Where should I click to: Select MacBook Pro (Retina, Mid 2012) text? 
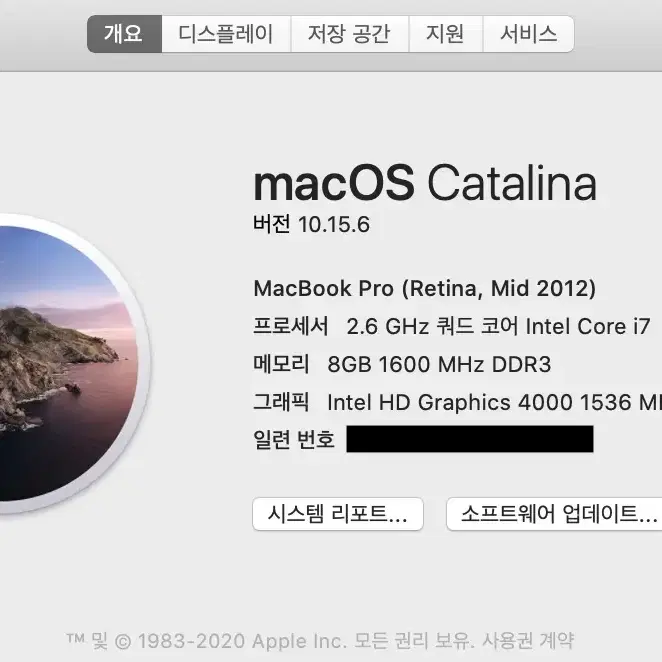pyautogui.click(x=424, y=289)
